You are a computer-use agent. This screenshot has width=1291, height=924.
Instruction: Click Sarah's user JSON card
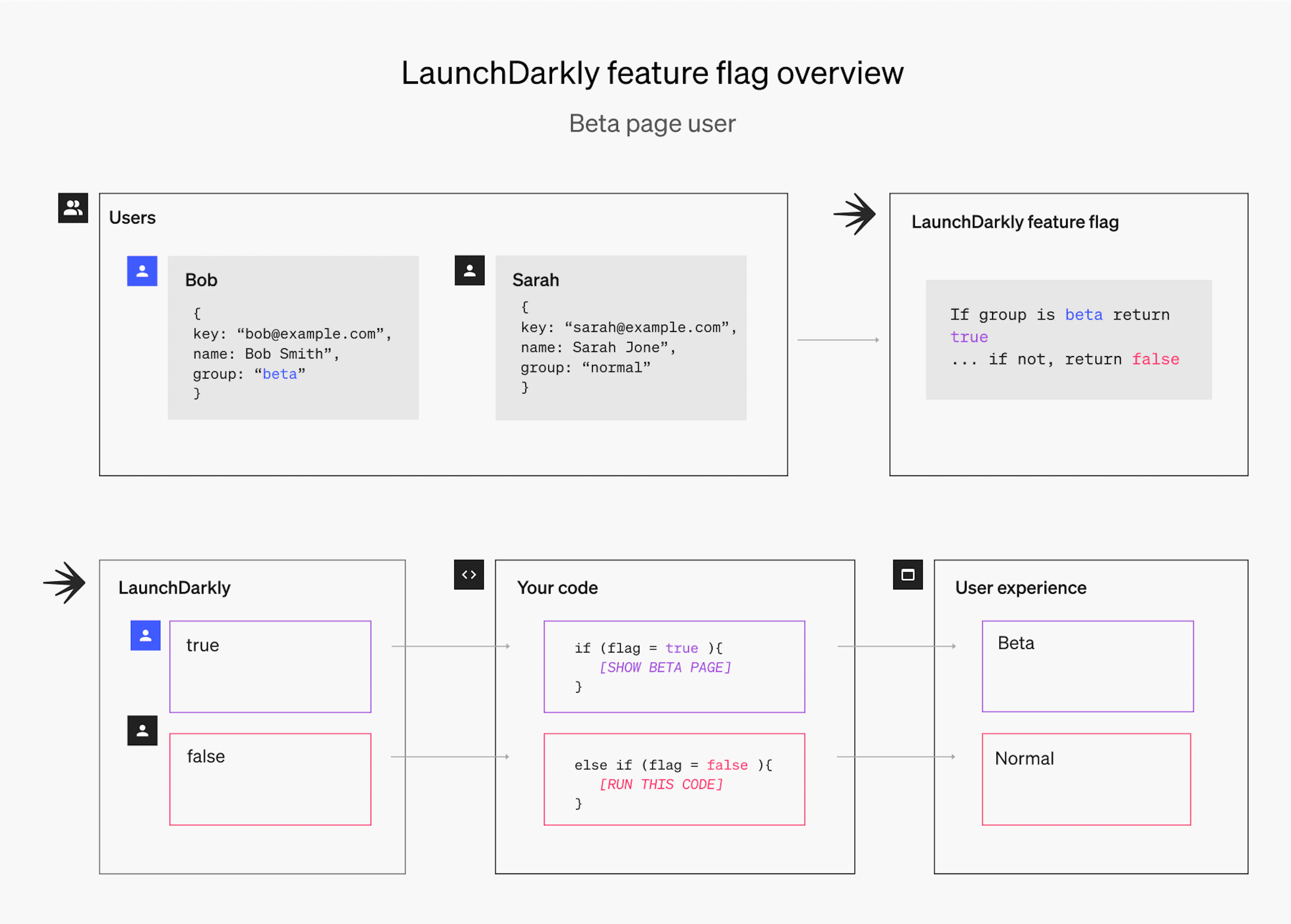tap(621, 337)
